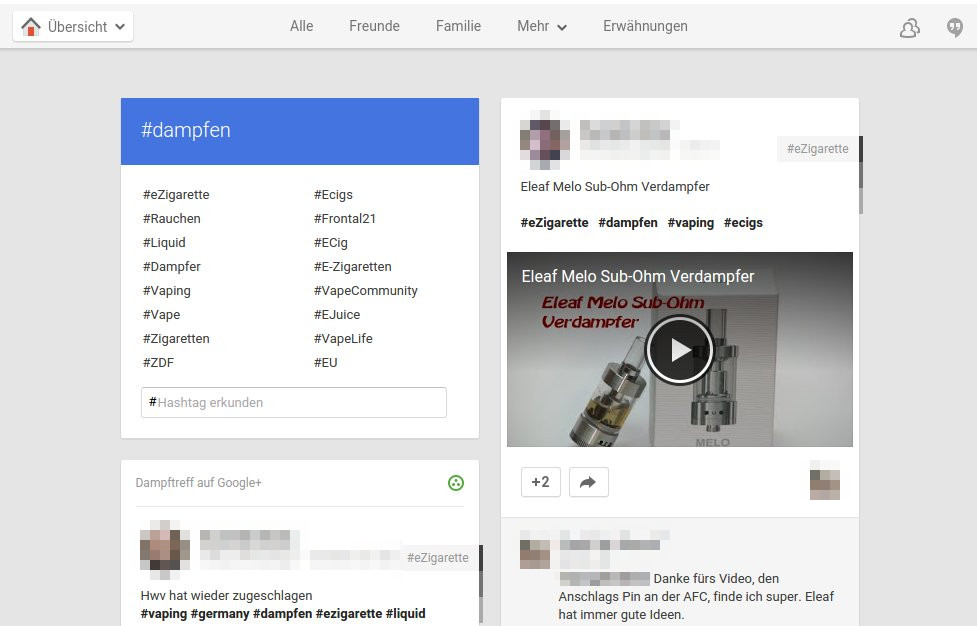Click the home icon in Übersicht menu
The height and width of the screenshot is (626, 977).
pos(31,27)
